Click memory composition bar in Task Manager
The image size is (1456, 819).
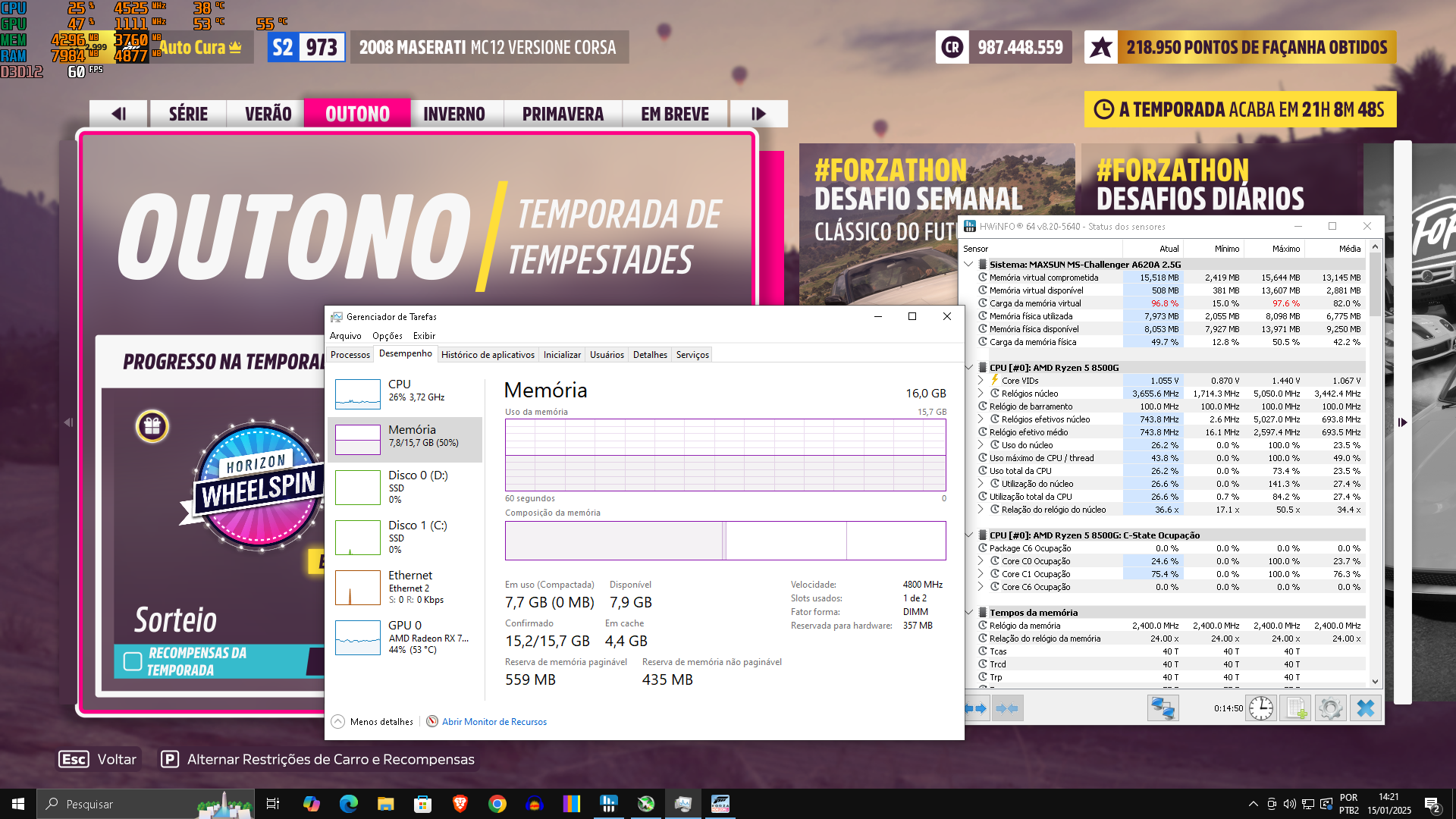725,540
